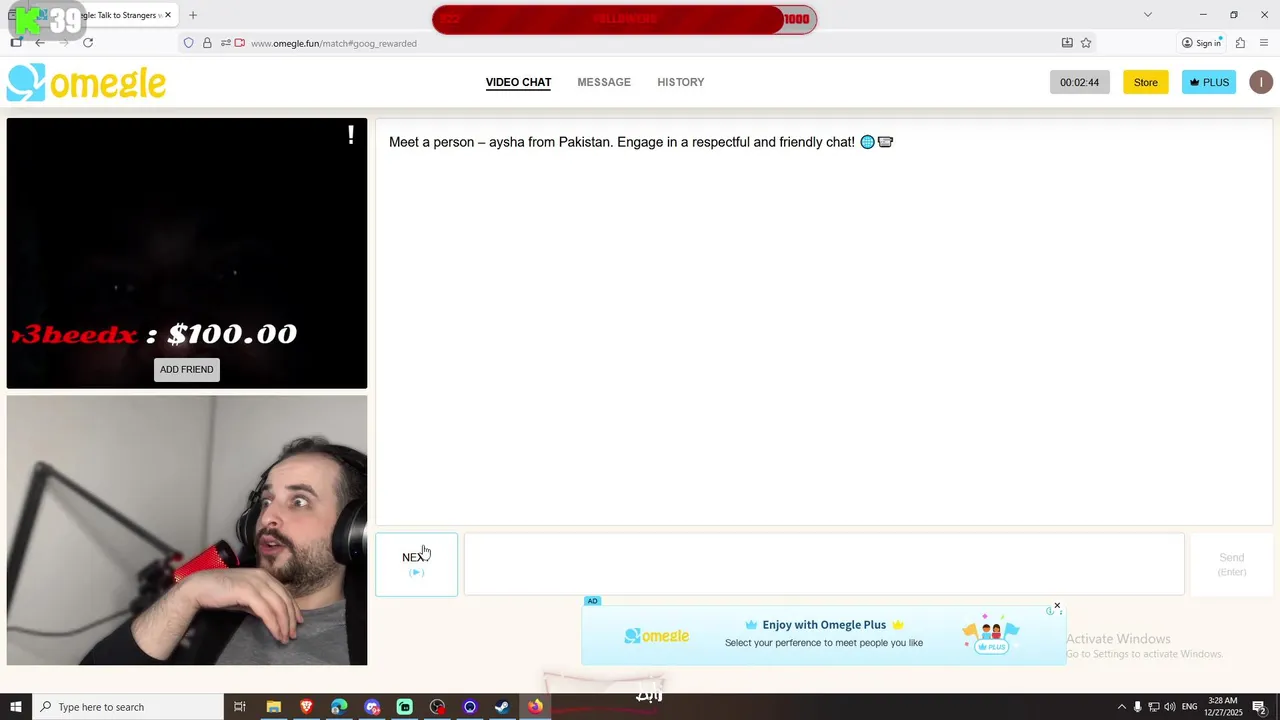The width and height of the screenshot is (1280, 720).
Task: Click the site permissions icon in address bar
Action: pos(225,43)
